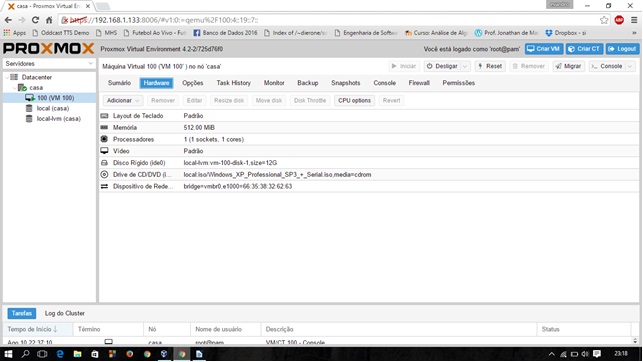This screenshot has width=643, height=362.
Task: Open the Task History tab
Action: pyautogui.click(x=233, y=83)
